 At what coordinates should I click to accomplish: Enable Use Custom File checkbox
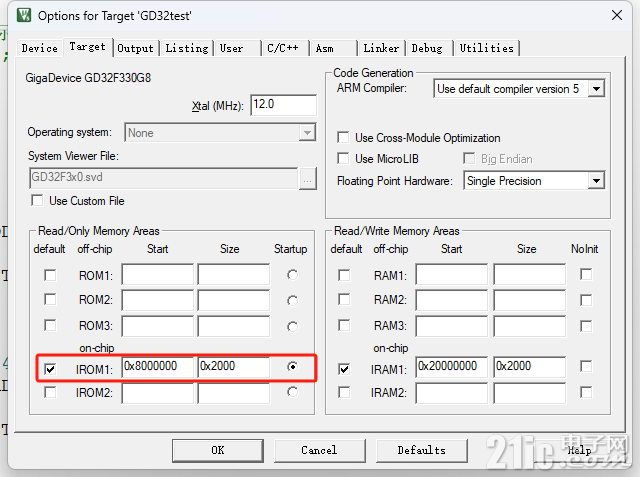[38, 201]
